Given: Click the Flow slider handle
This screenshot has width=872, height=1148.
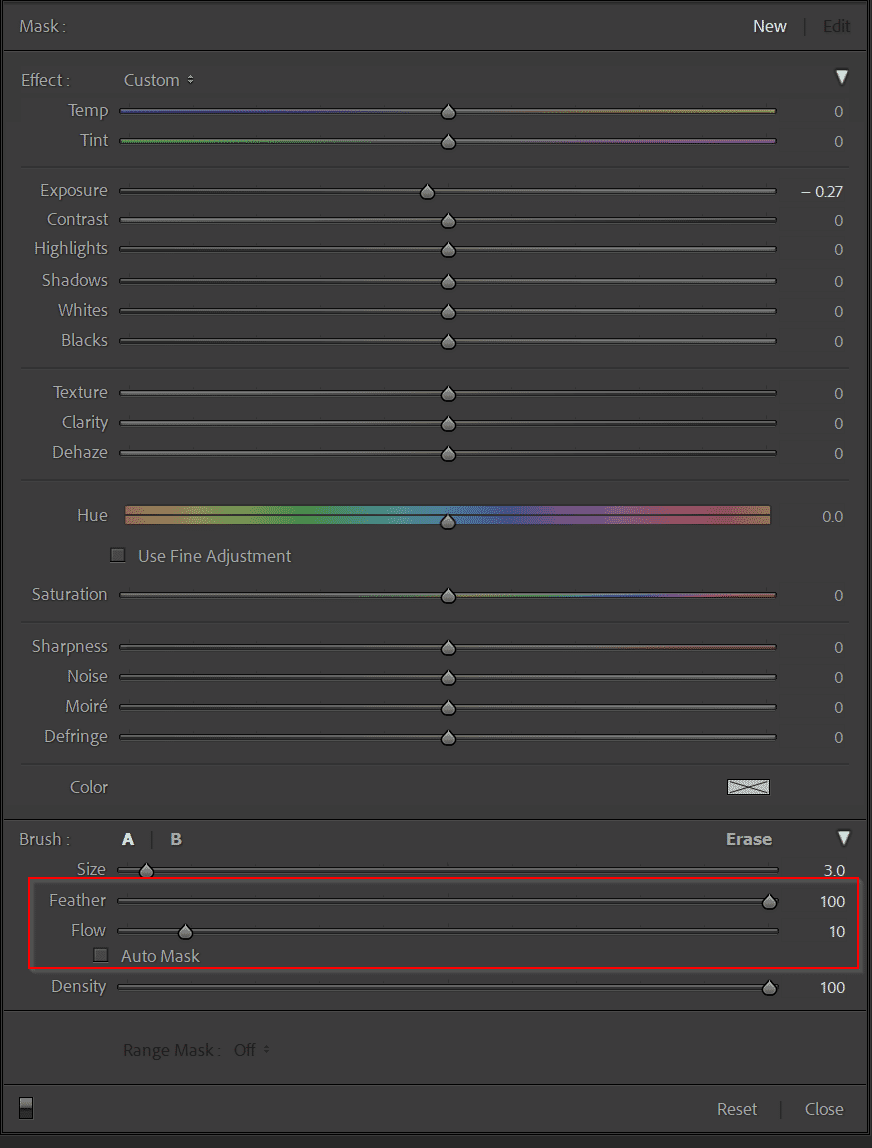Looking at the screenshot, I should [185, 931].
